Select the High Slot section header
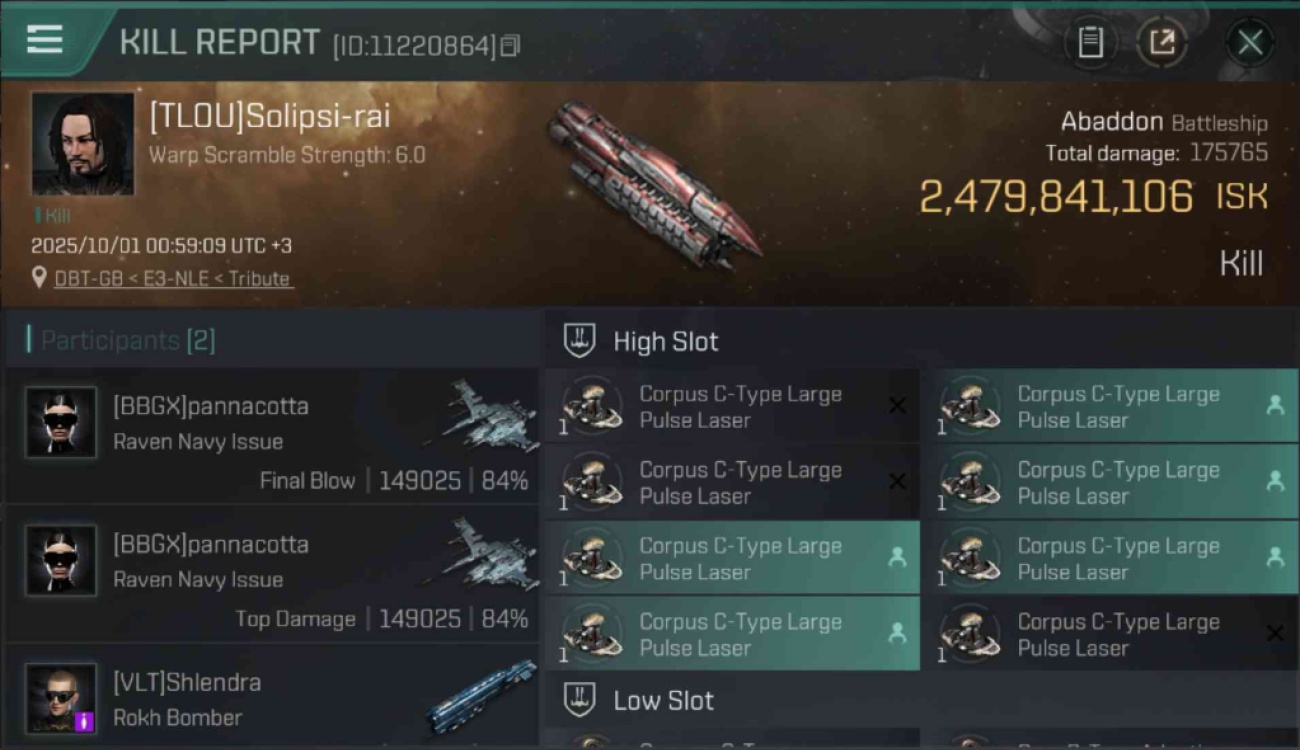This screenshot has width=1300, height=750. point(666,341)
